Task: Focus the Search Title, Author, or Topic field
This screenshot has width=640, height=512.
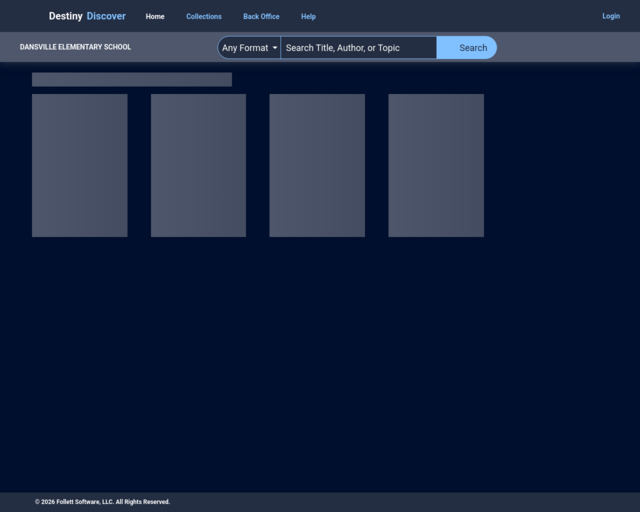Action: (358, 48)
